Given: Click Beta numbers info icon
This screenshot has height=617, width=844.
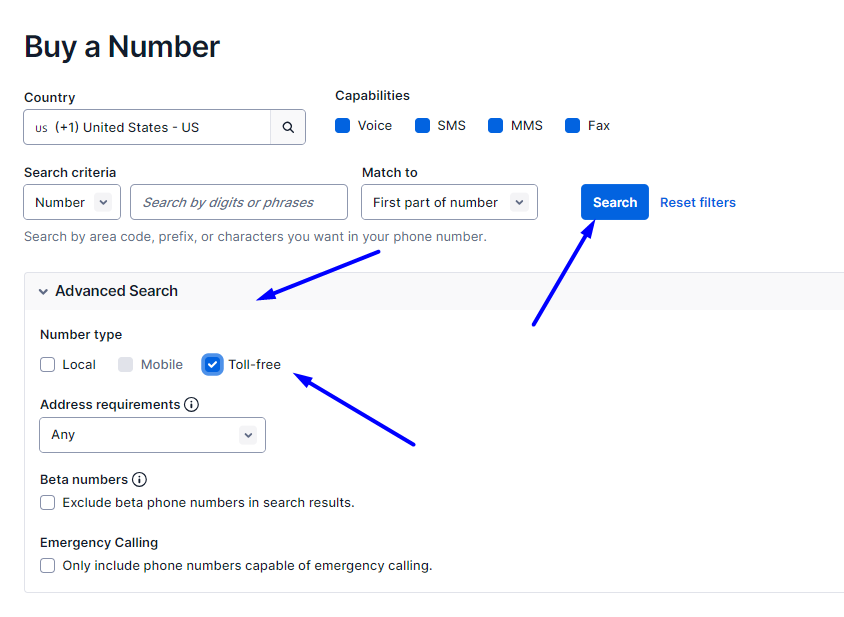Looking at the screenshot, I should tap(139, 480).
